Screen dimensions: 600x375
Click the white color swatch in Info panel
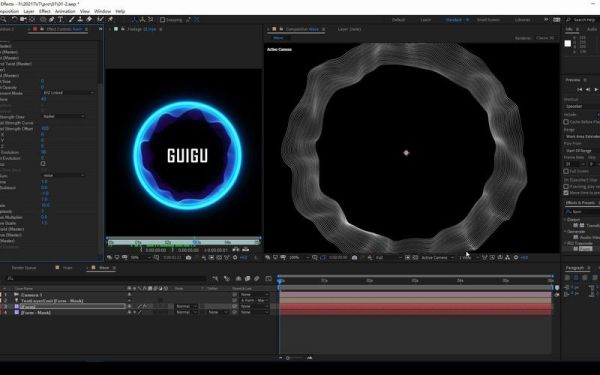(x=568, y=44)
